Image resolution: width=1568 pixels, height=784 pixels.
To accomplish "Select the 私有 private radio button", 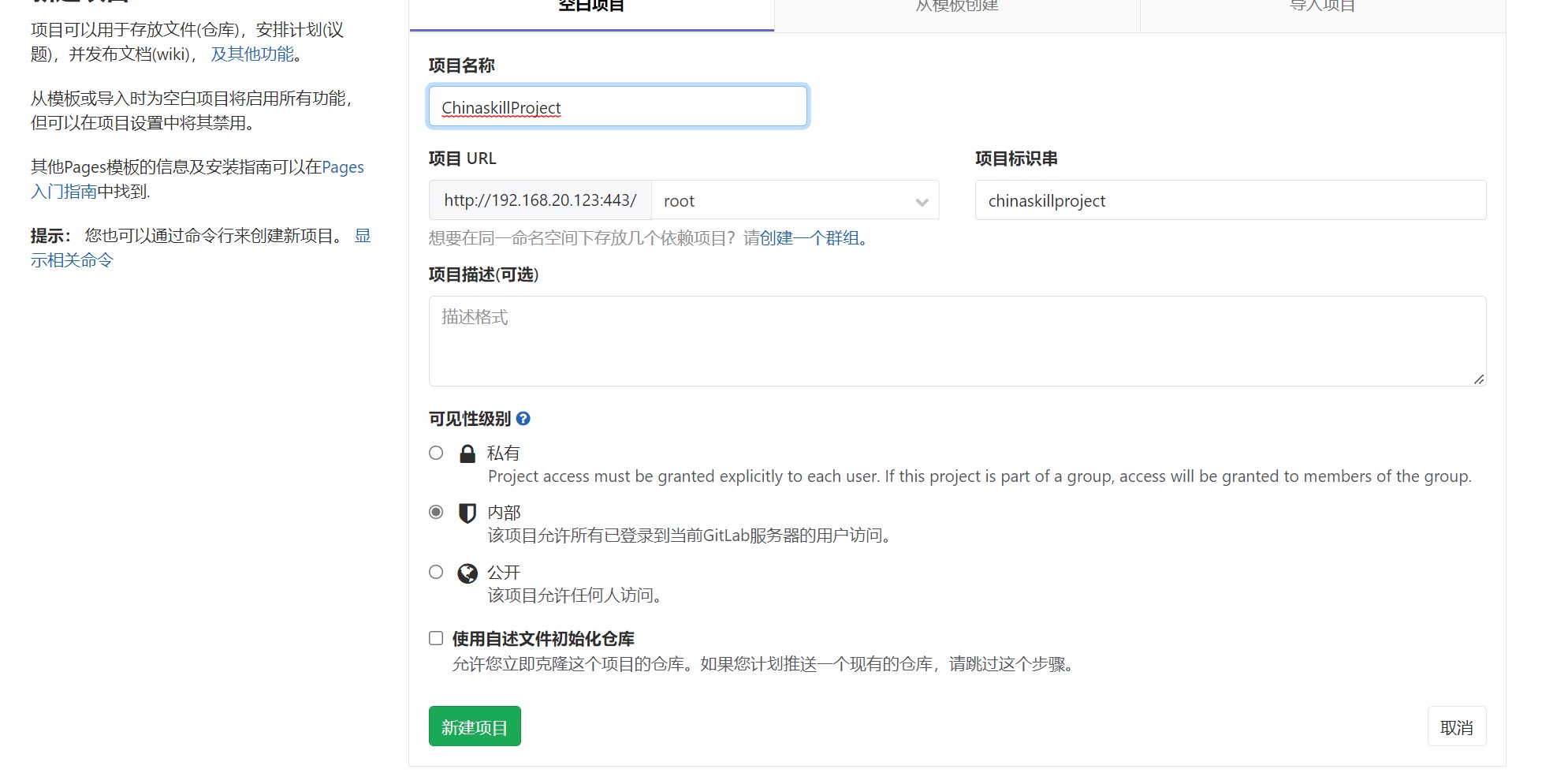I will pyautogui.click(x=436, y=453).
